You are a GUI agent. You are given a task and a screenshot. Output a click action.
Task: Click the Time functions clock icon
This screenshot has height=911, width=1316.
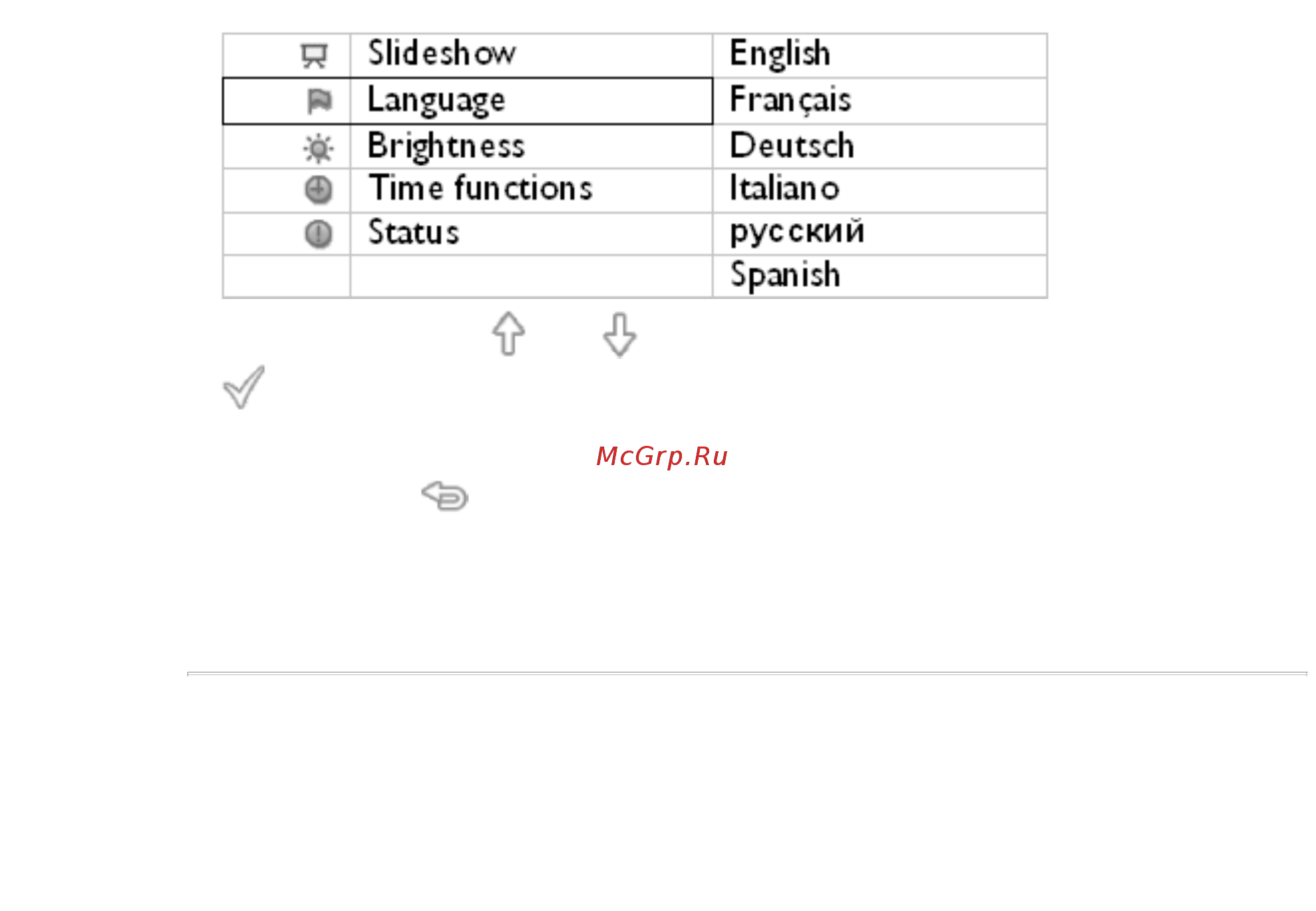318,190
